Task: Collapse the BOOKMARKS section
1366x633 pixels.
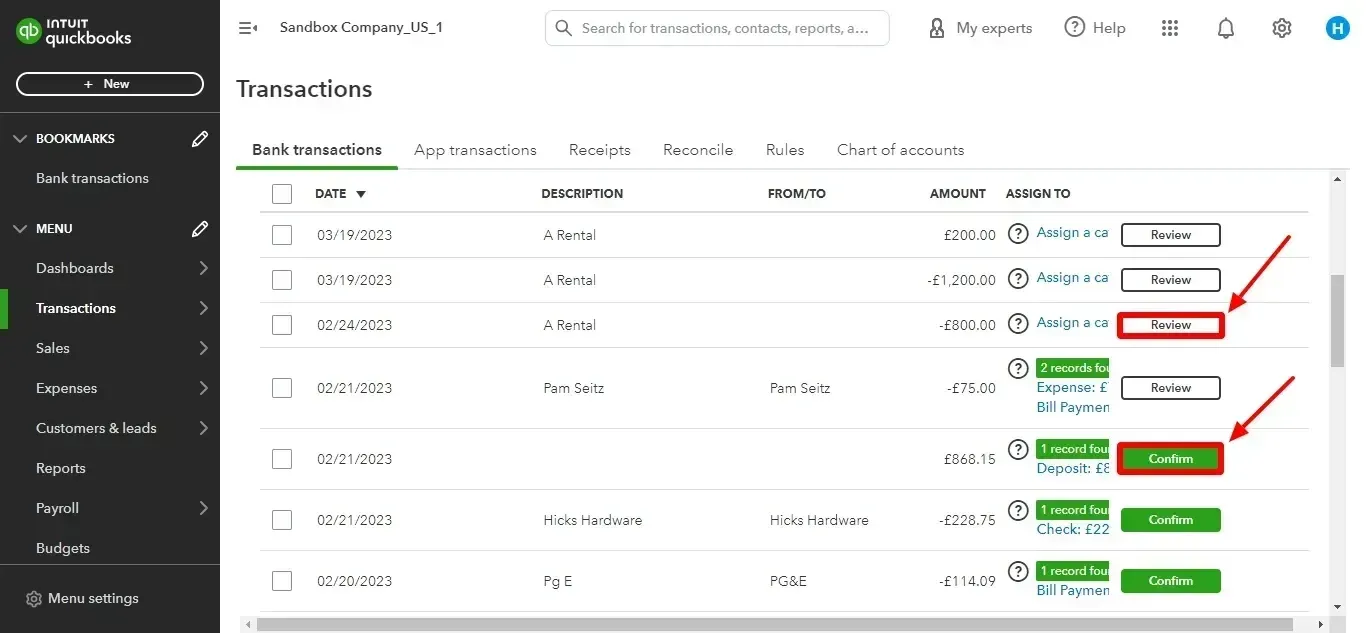Action: tap(20, 139)
